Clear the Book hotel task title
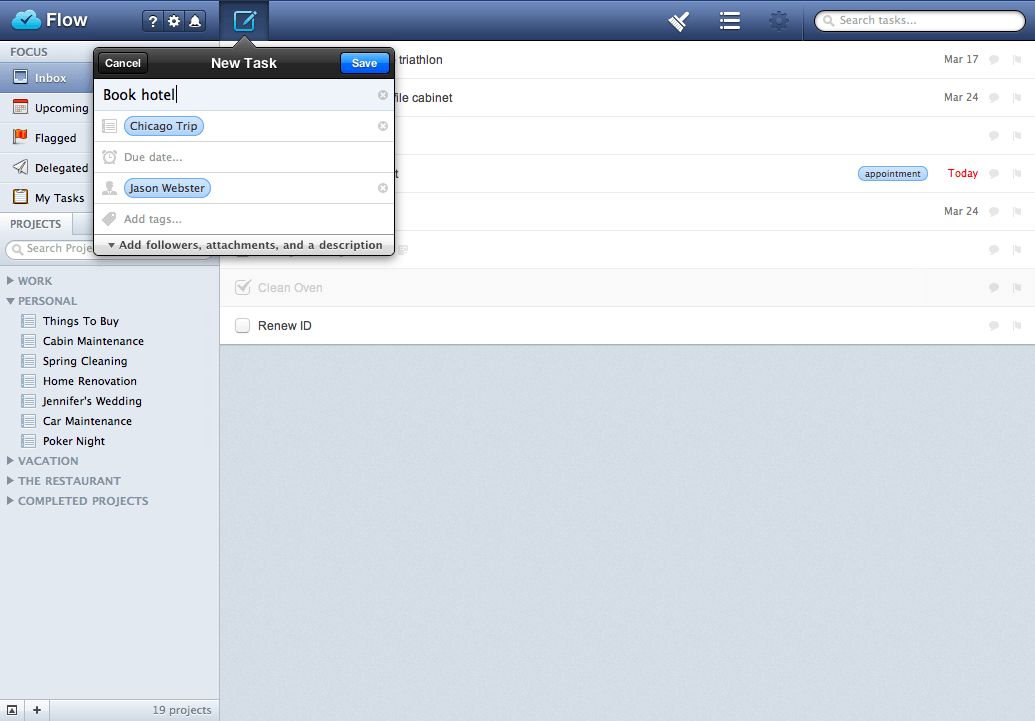Image resolution: width=1035 pixels, height=721 pixels. (x=383, y=95)
